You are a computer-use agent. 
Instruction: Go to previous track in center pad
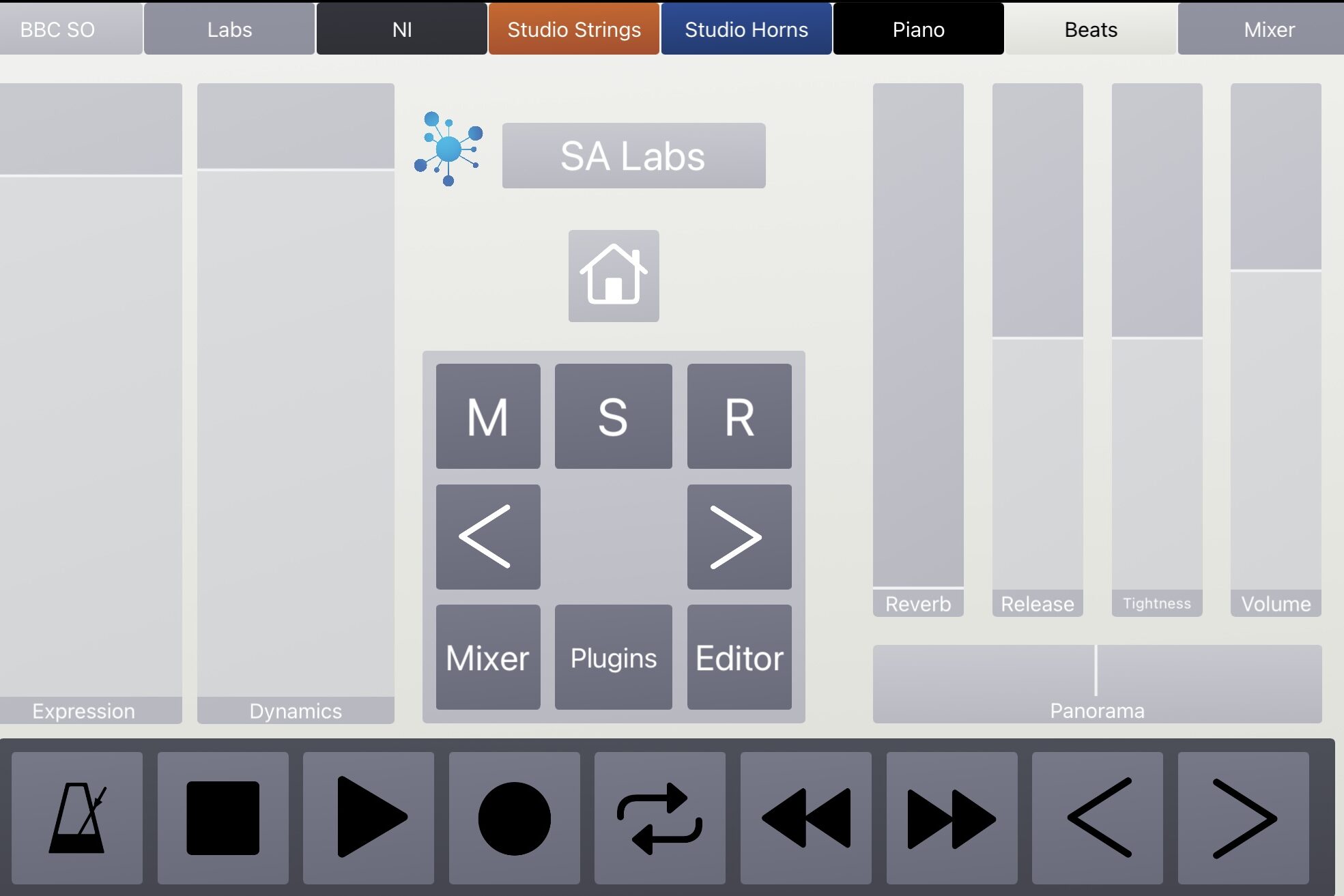(x=488, y=537)
